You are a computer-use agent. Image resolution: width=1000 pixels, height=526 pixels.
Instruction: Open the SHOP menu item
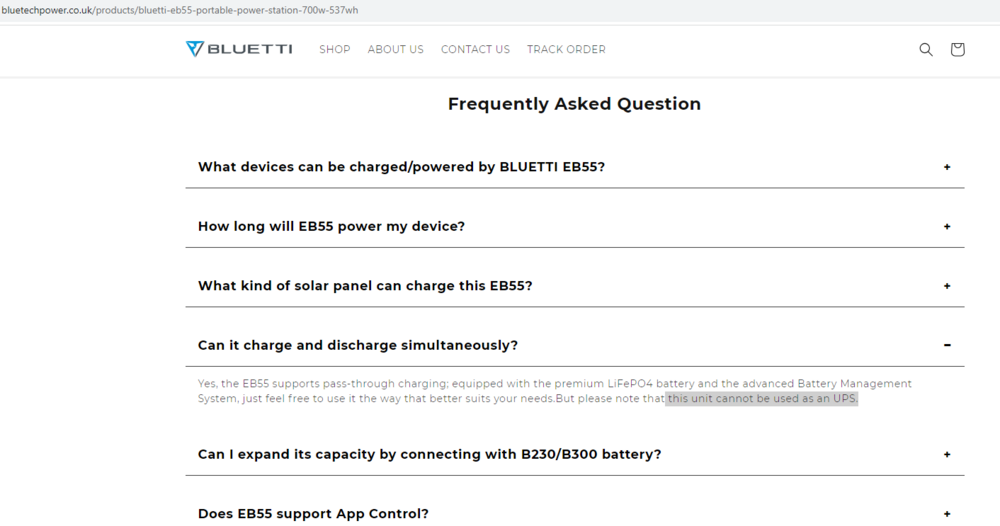click(335, 49)
